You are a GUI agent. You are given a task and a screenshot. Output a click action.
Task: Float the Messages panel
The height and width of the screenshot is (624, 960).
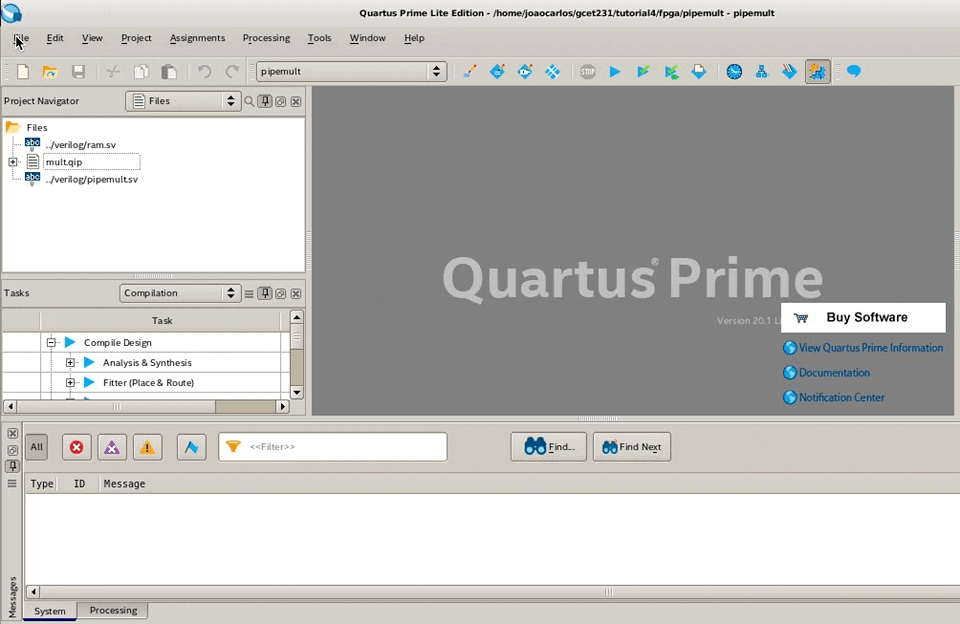12,450
